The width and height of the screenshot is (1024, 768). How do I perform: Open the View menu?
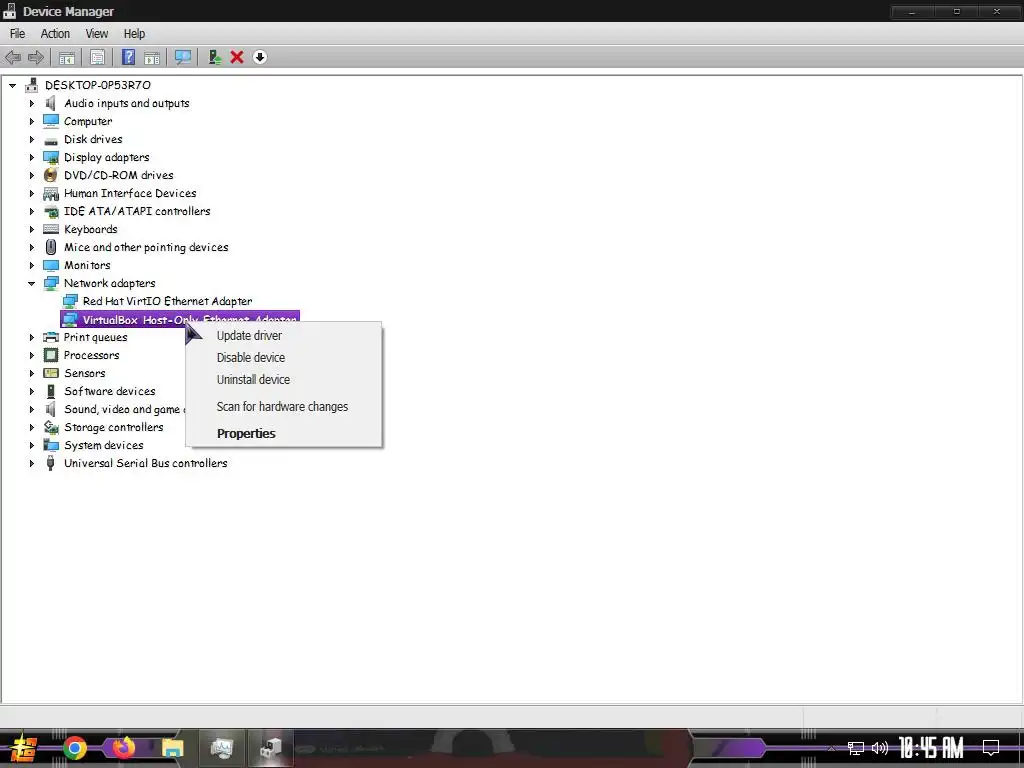pos(97,34)
